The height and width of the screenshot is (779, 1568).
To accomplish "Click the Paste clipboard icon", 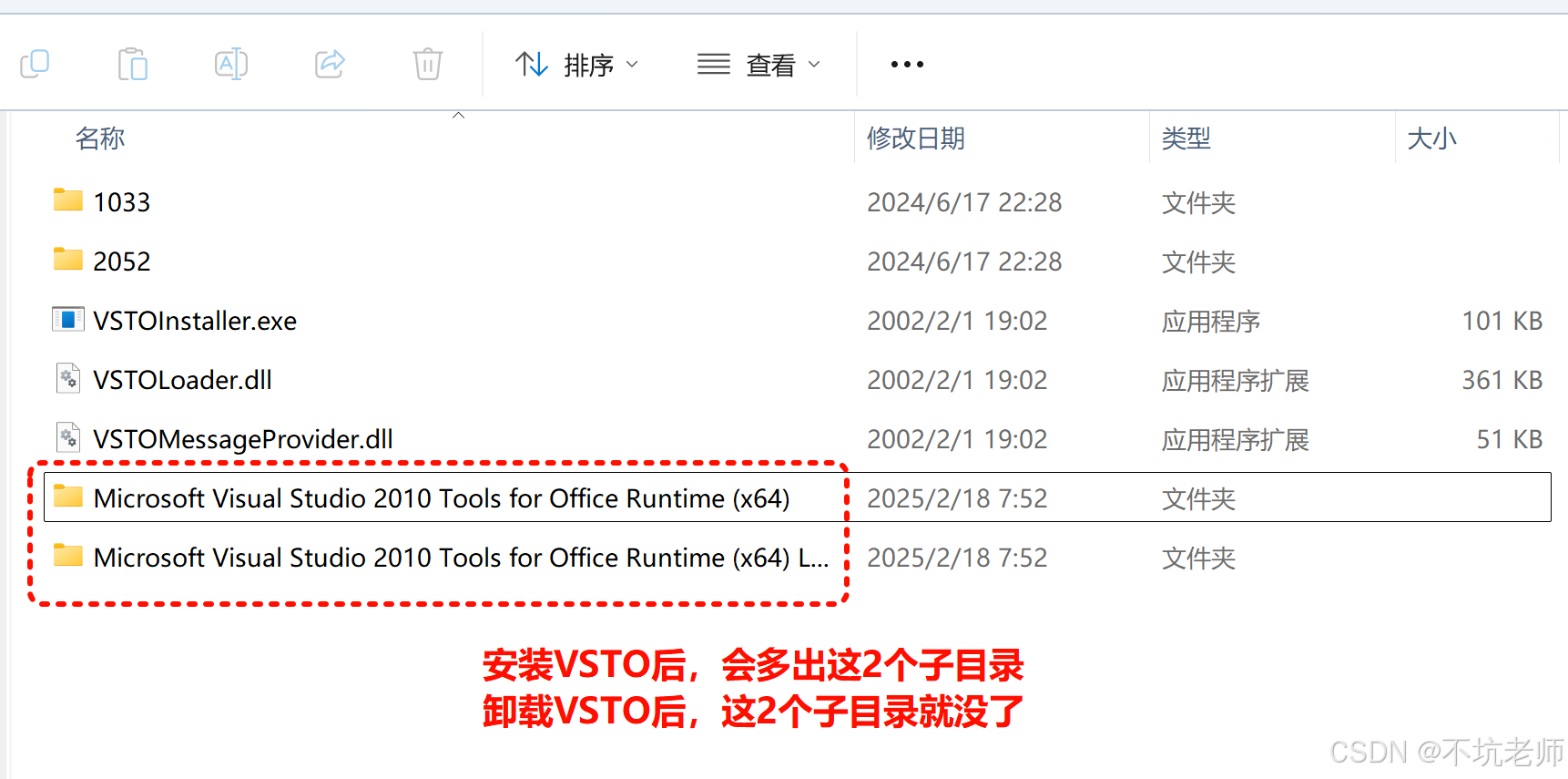I will pos(133,64).
